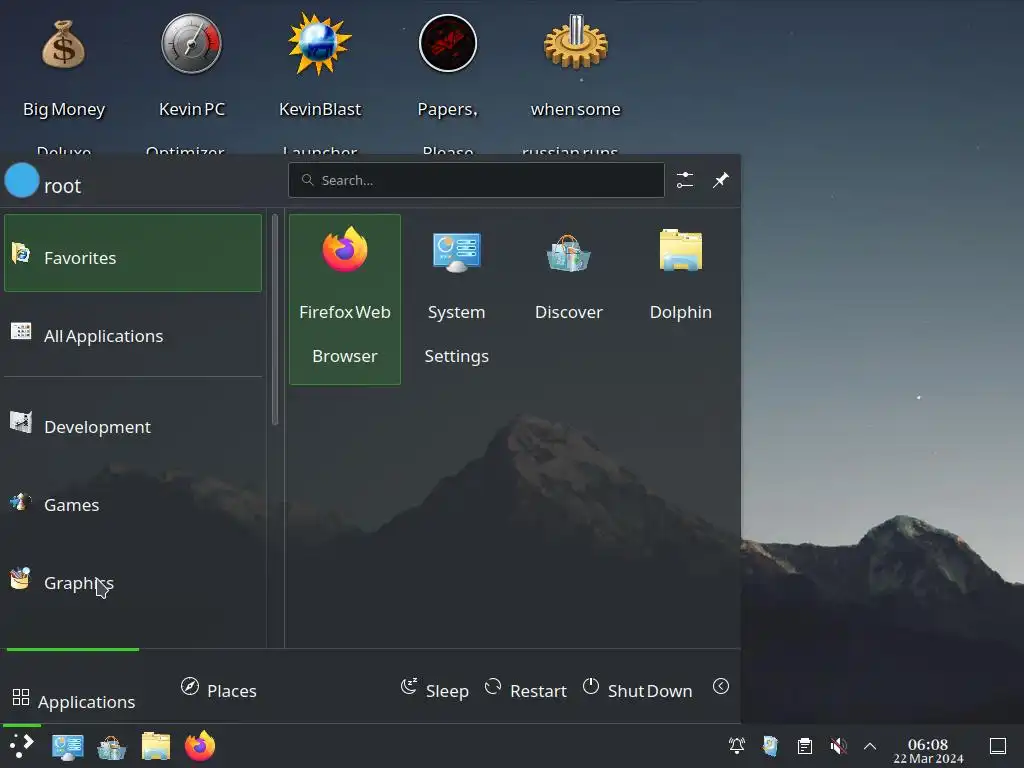Expand more power options arrow
The width and height of the screenshot is (1024, 768).
pos(721,686)
